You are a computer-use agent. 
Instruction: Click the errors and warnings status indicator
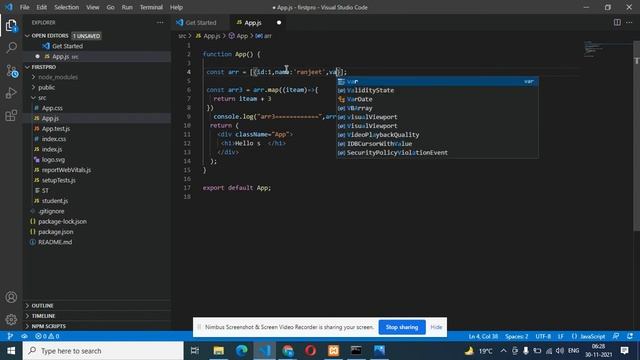(x=47, y=336)
